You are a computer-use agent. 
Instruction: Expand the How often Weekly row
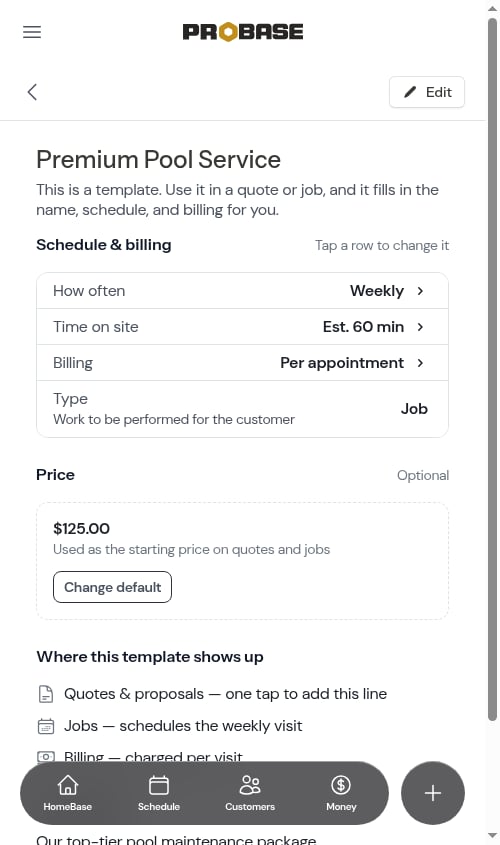242,291
